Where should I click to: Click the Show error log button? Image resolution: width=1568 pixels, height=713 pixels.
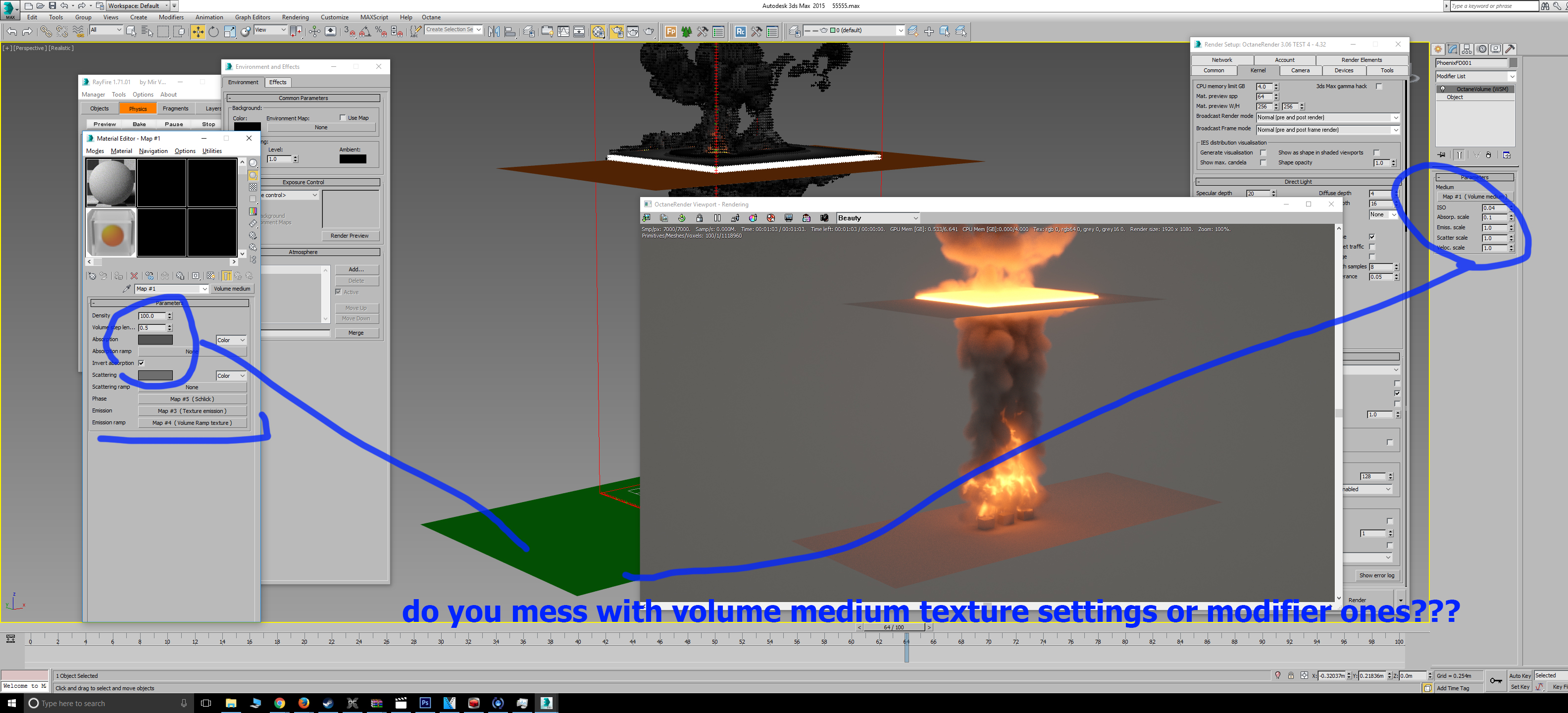click(1376, 575)
